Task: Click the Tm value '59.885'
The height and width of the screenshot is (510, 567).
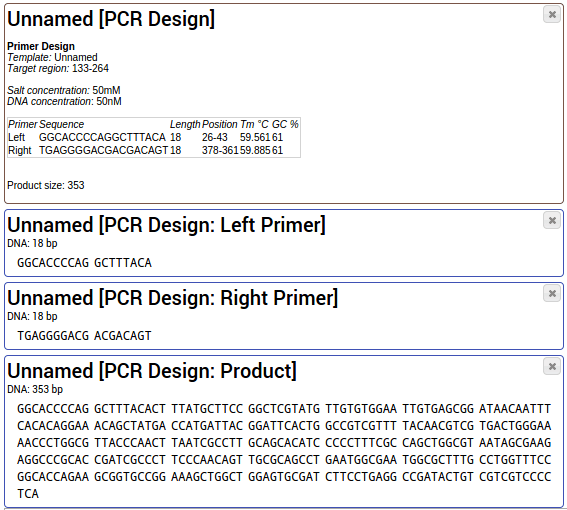Action: click(255, 150)
